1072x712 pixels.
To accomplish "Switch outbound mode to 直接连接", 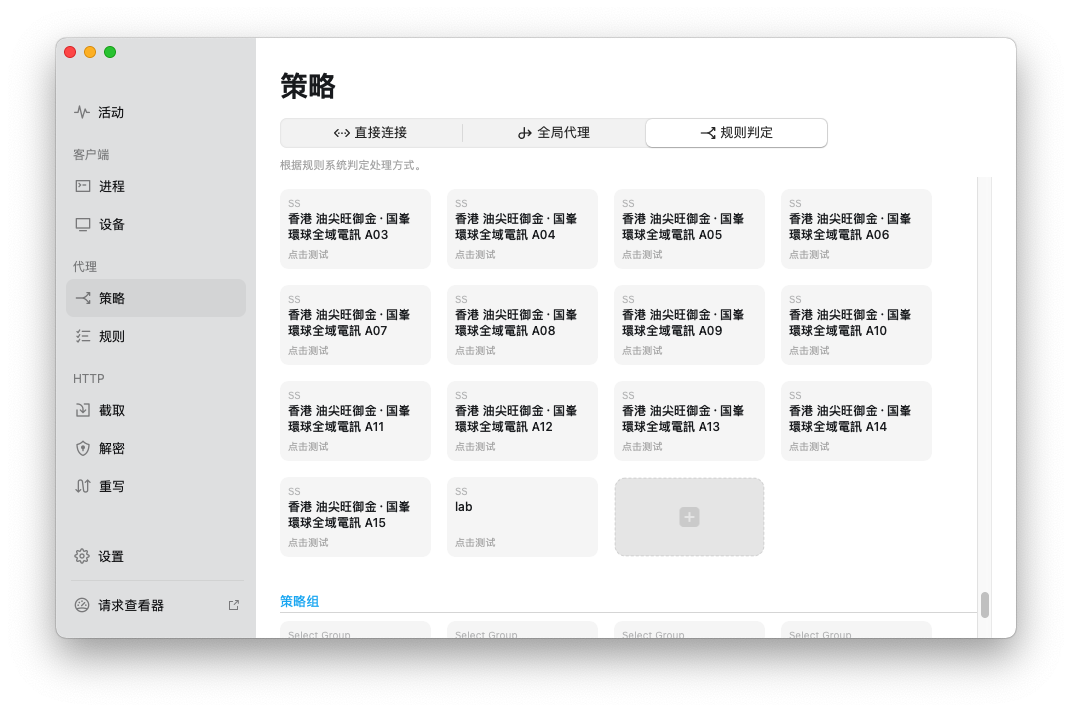I will point(370,132).
